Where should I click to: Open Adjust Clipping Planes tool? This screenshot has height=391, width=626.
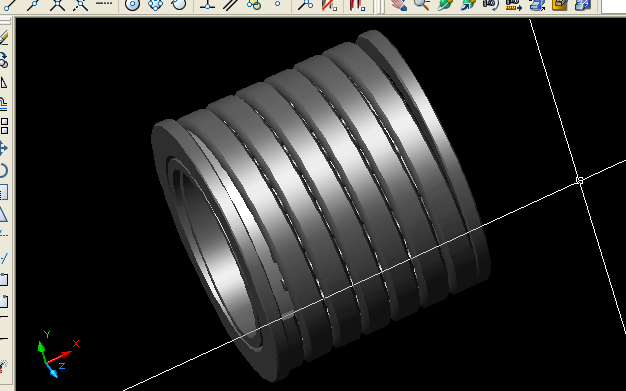537,5
